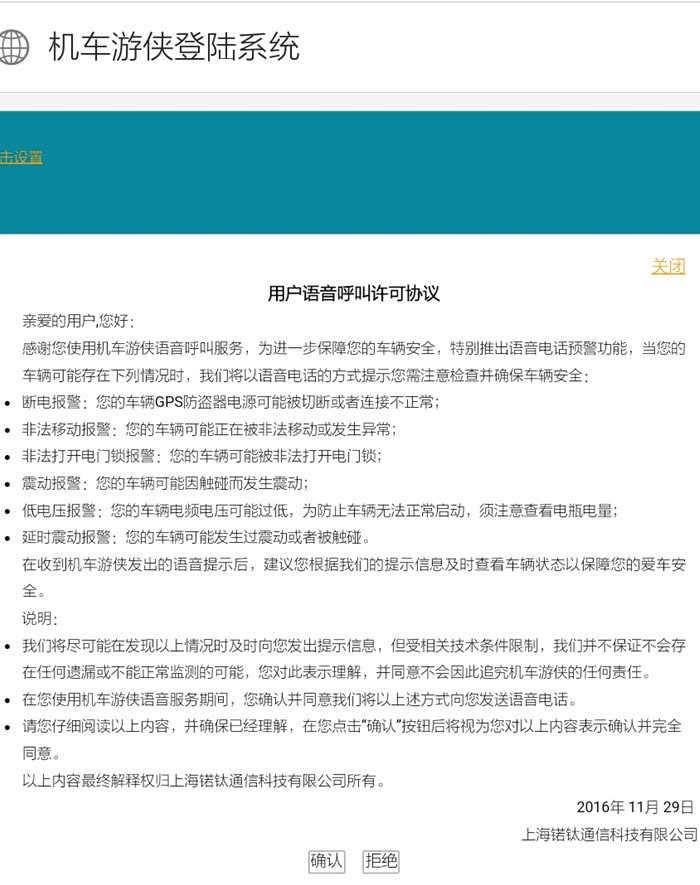Image resolution: width=700 pixels, height=885 pixels.
Task: Click the 用户语音呼叫许可协议 heading
Action: pos(353,294)
